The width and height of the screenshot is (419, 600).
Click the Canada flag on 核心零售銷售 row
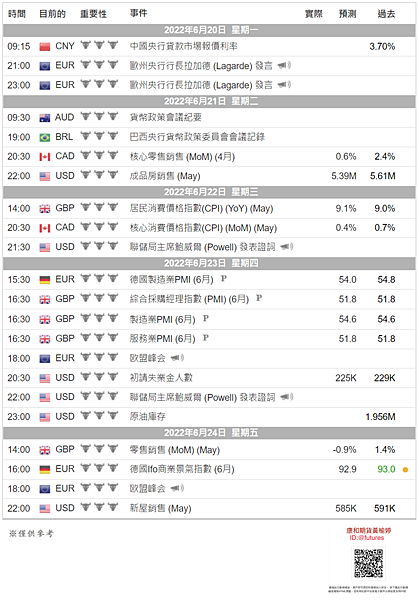pyautogui.click(x=45, y=157)
